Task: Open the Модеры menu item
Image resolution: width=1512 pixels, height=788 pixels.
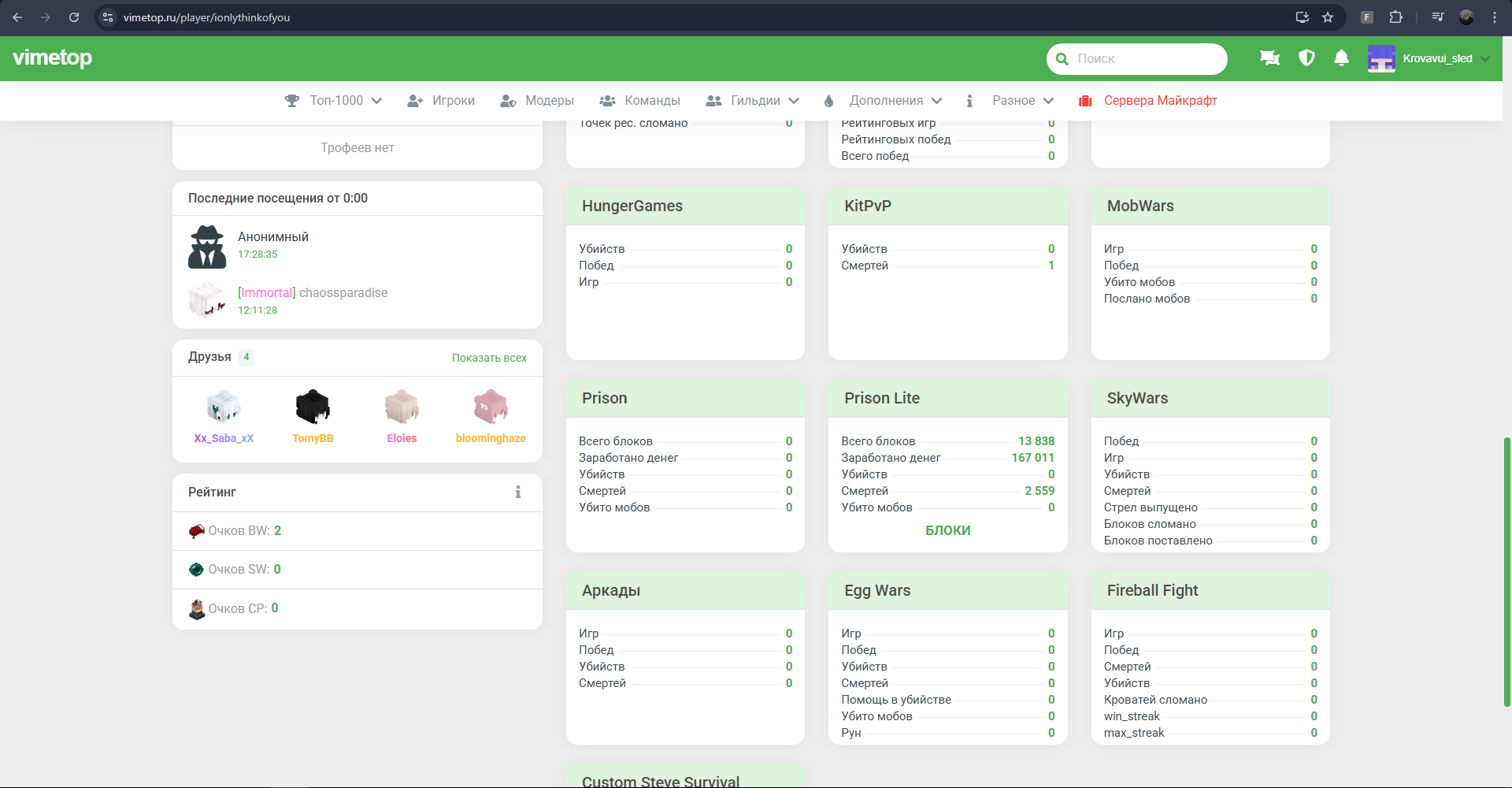Action: tap(550, 101)
